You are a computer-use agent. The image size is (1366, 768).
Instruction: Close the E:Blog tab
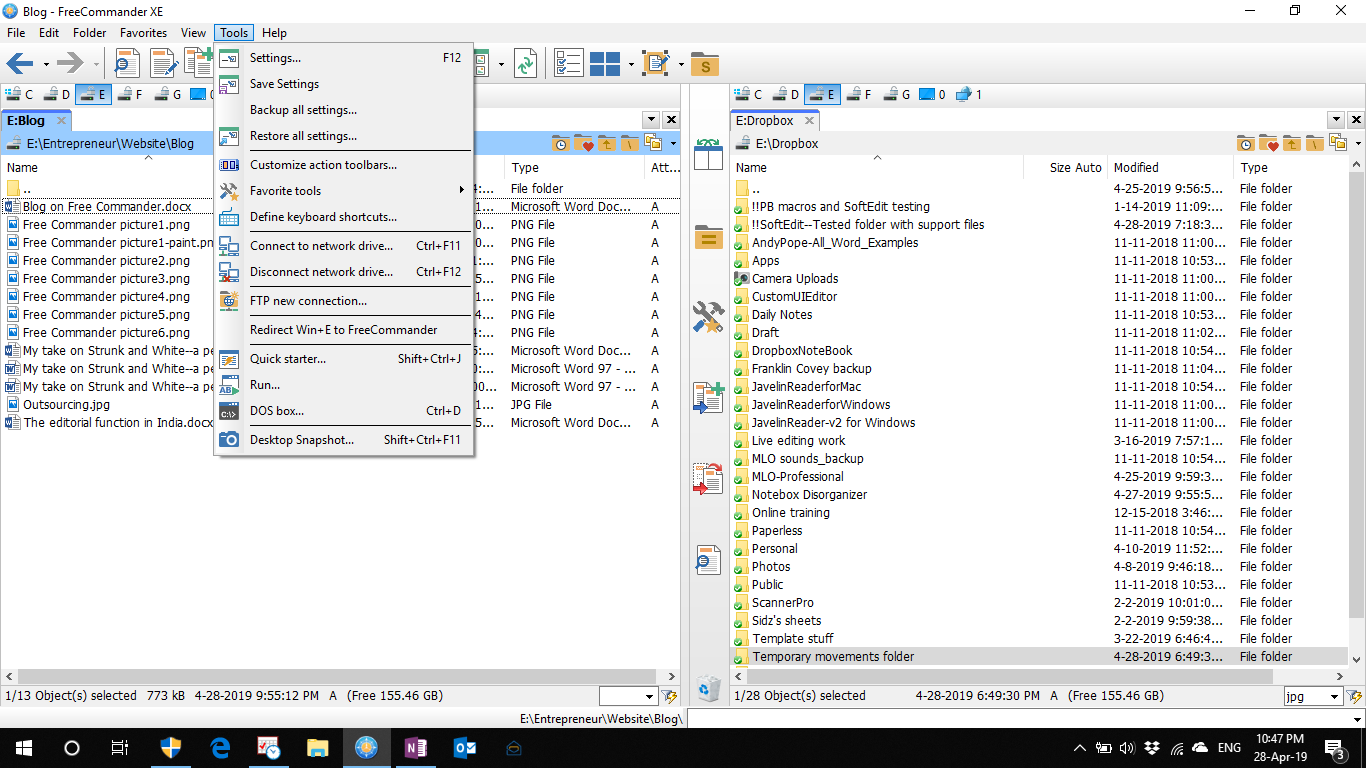tap(61, 120)
